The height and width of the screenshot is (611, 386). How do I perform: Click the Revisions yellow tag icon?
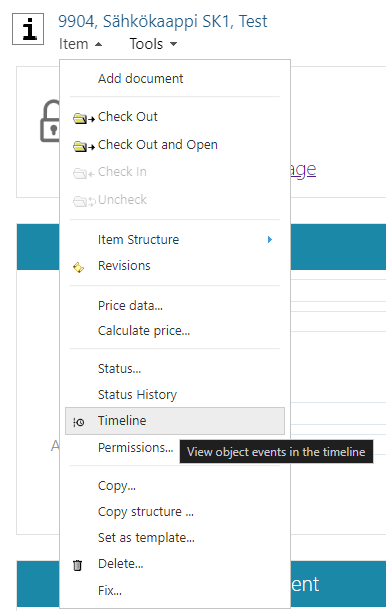click(x=79, y=267)
